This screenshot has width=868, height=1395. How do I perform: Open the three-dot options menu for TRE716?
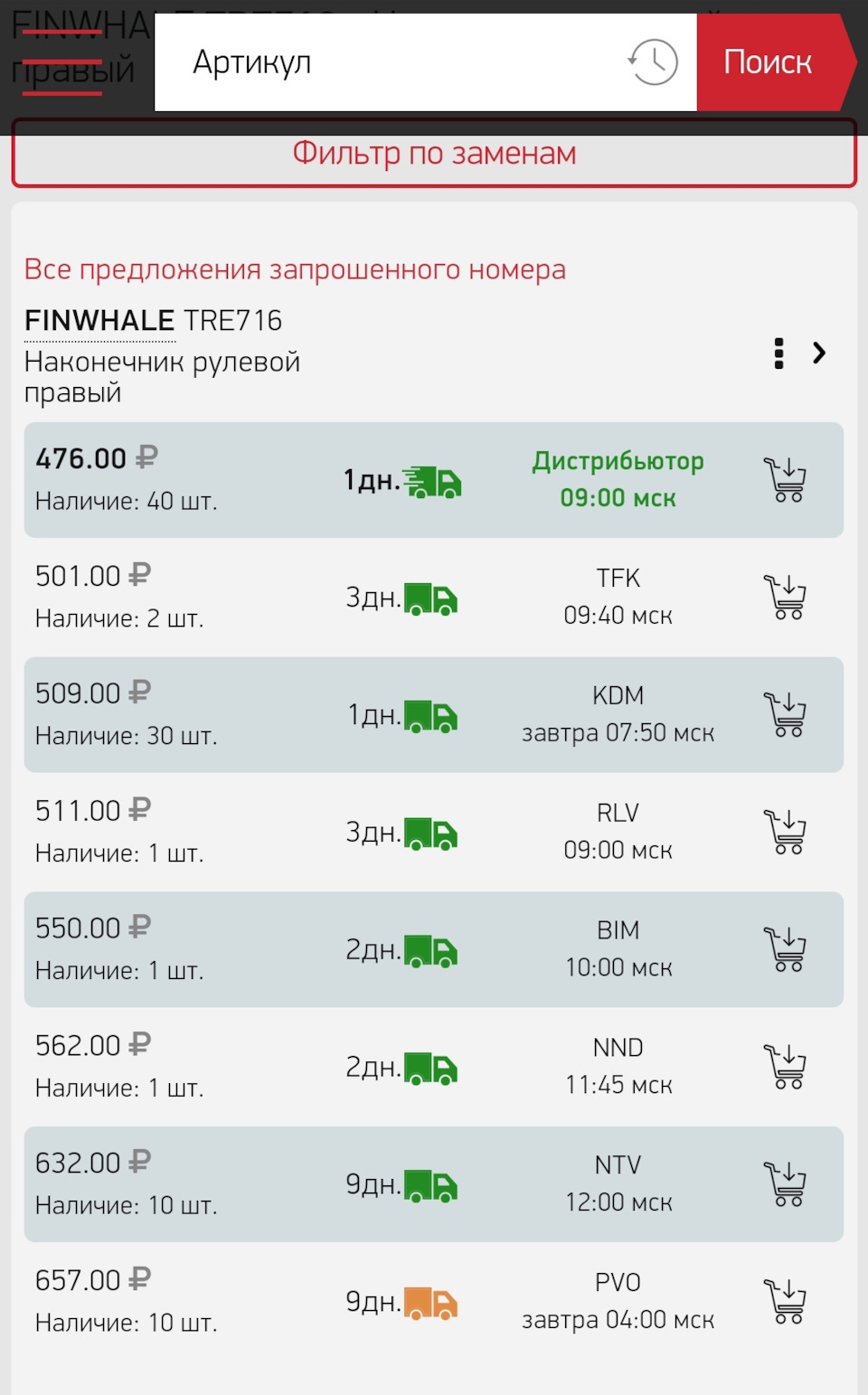pos(778,353)
